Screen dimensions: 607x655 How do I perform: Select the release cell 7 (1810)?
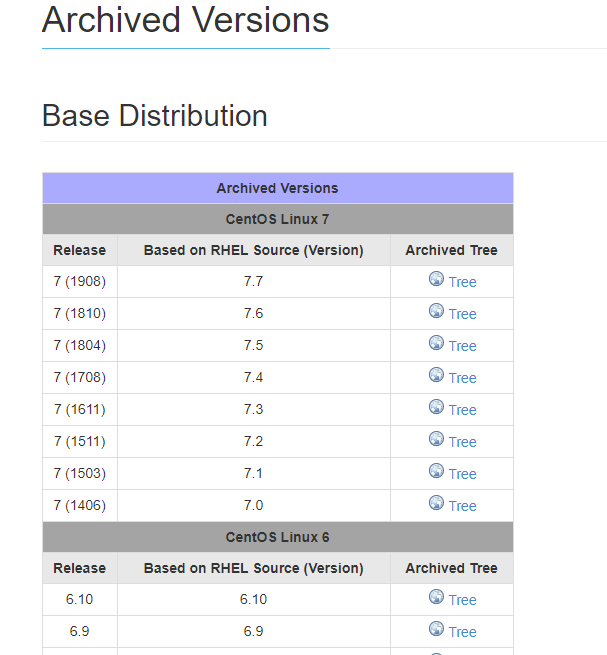(80, 314)
